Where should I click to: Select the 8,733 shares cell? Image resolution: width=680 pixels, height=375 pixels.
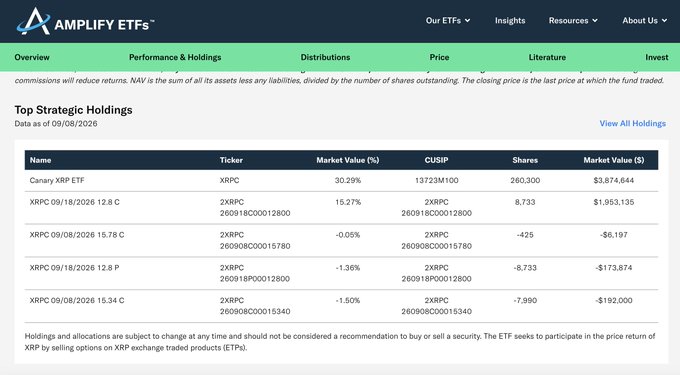pos(525,202)
